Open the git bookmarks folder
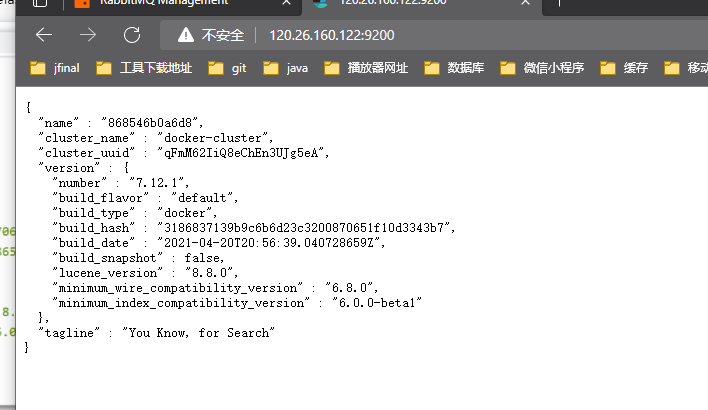This screenshot has height=410, width=708. coord(227,68)
